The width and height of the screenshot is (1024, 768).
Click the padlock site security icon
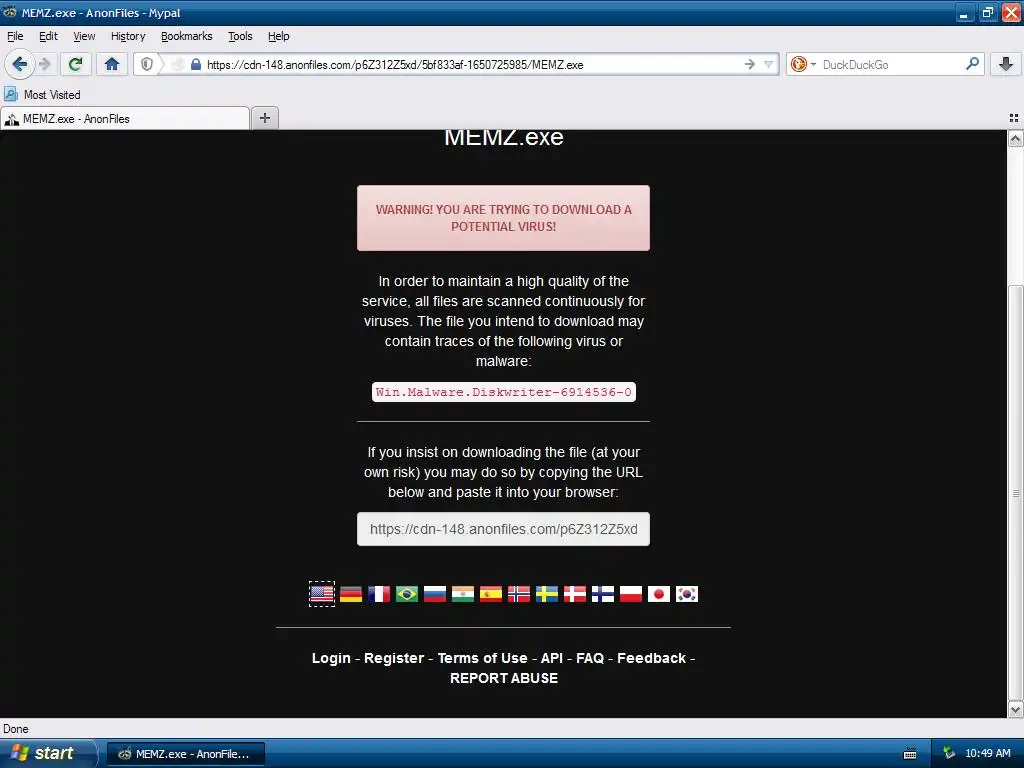pyautogui.click(x=195, y=64)
